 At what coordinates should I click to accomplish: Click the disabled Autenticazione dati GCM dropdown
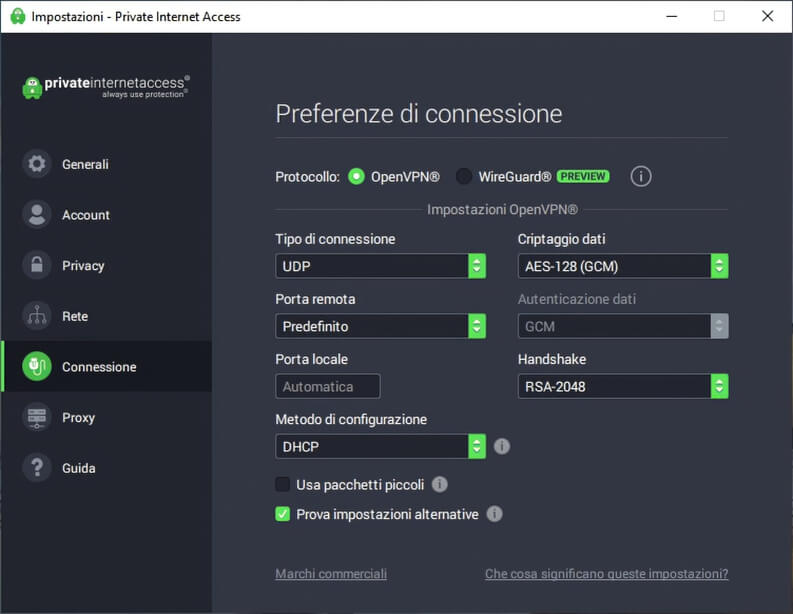[x=623, y=326]
